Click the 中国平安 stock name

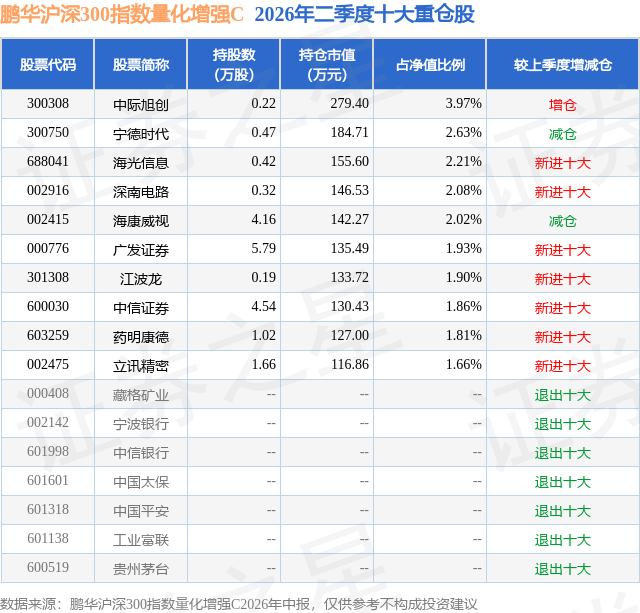point(141,510)
